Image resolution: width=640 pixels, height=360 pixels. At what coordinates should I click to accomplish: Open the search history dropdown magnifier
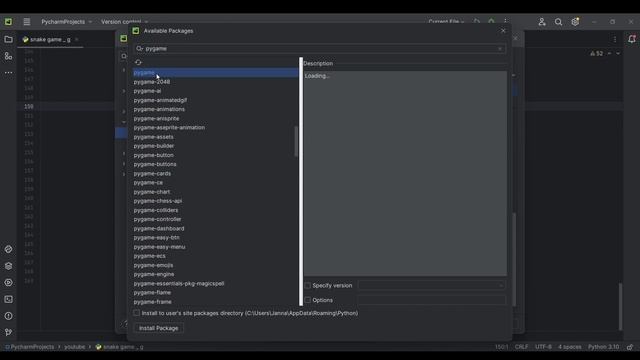(140, 49)
